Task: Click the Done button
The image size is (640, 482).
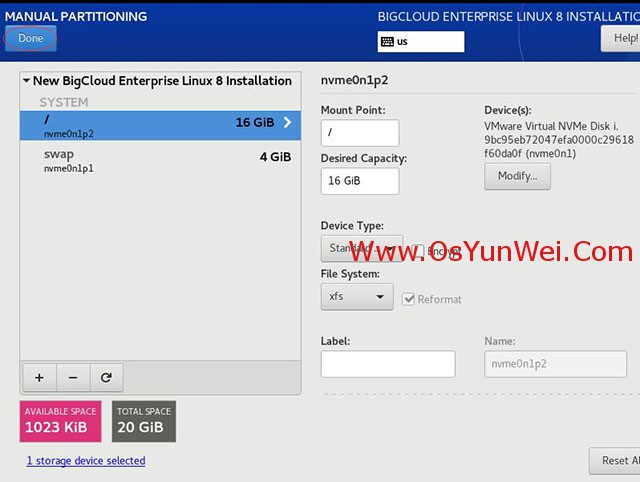Action: (31, 38)
